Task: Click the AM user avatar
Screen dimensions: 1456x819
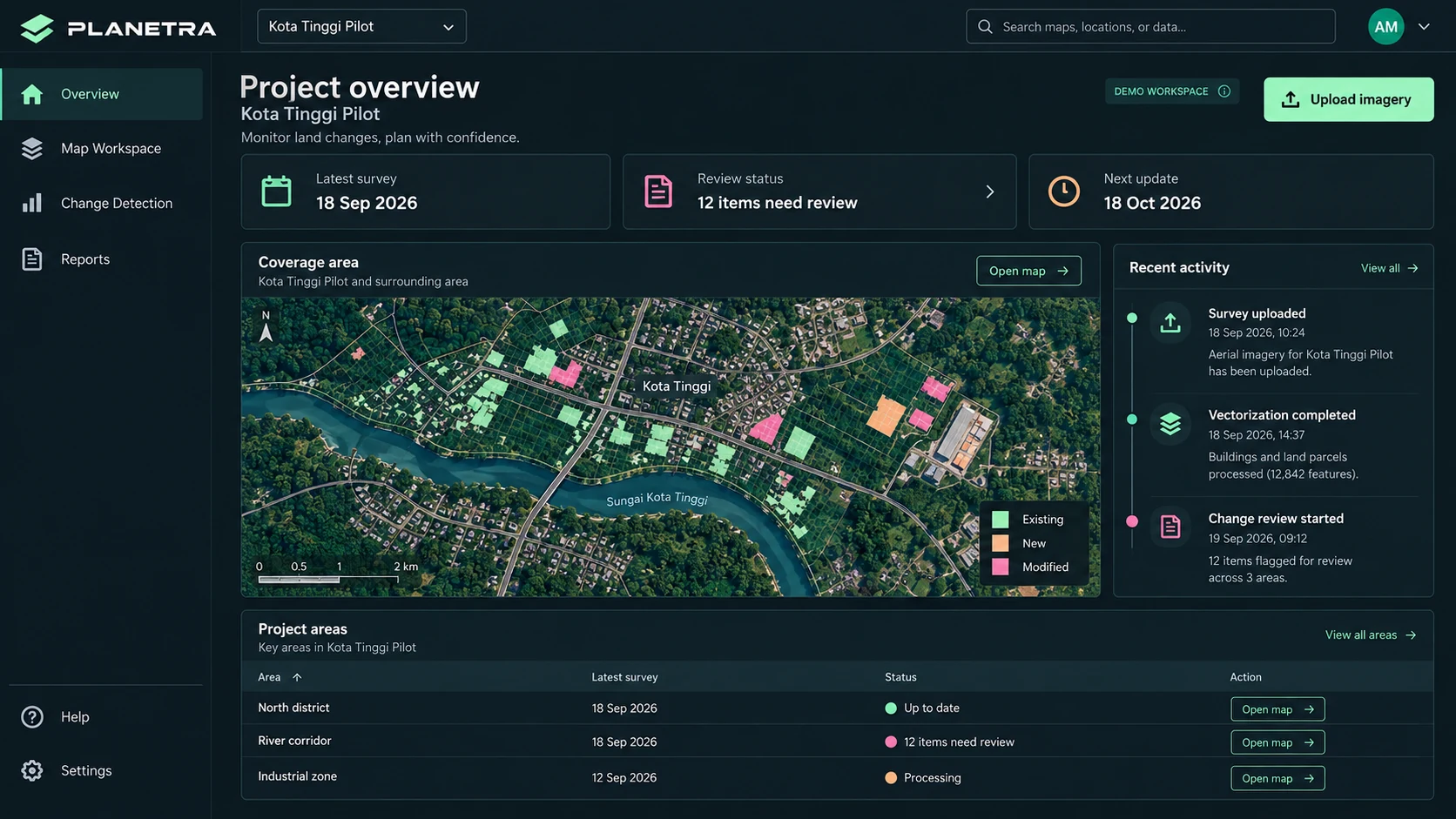Action: point(1385,27)
